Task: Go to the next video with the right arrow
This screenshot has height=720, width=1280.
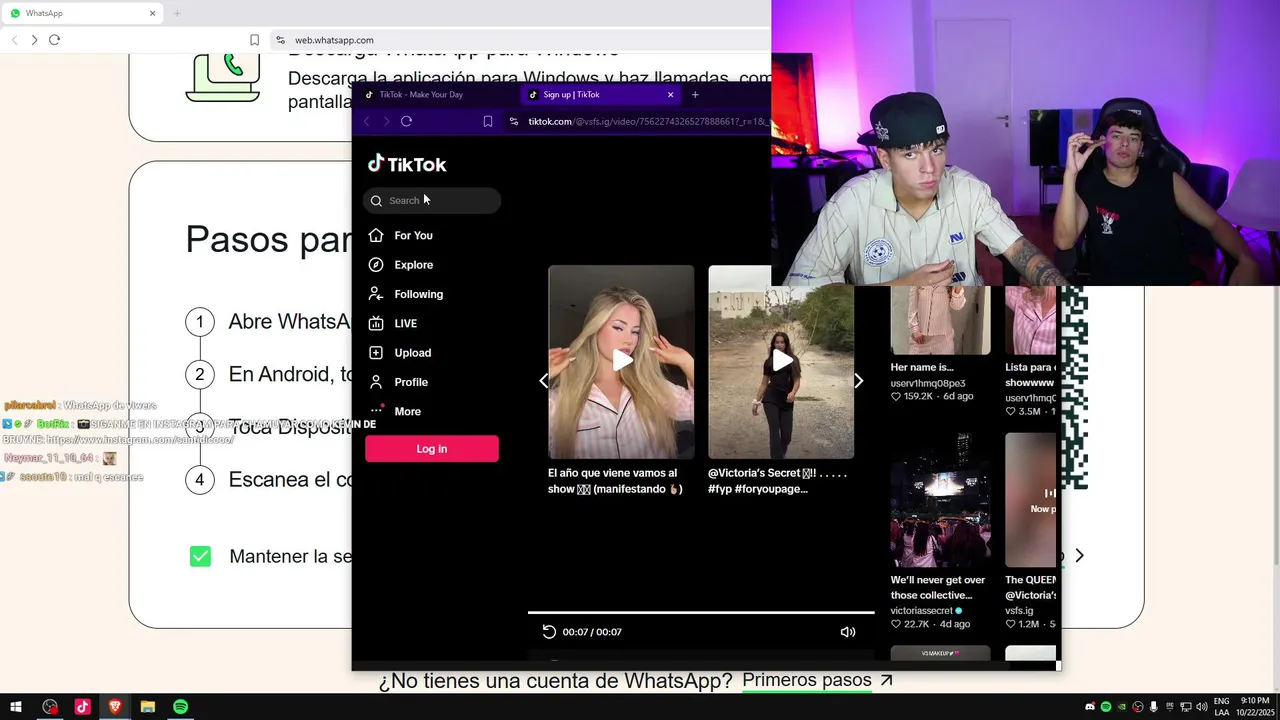Action: [x=858, y=381]
